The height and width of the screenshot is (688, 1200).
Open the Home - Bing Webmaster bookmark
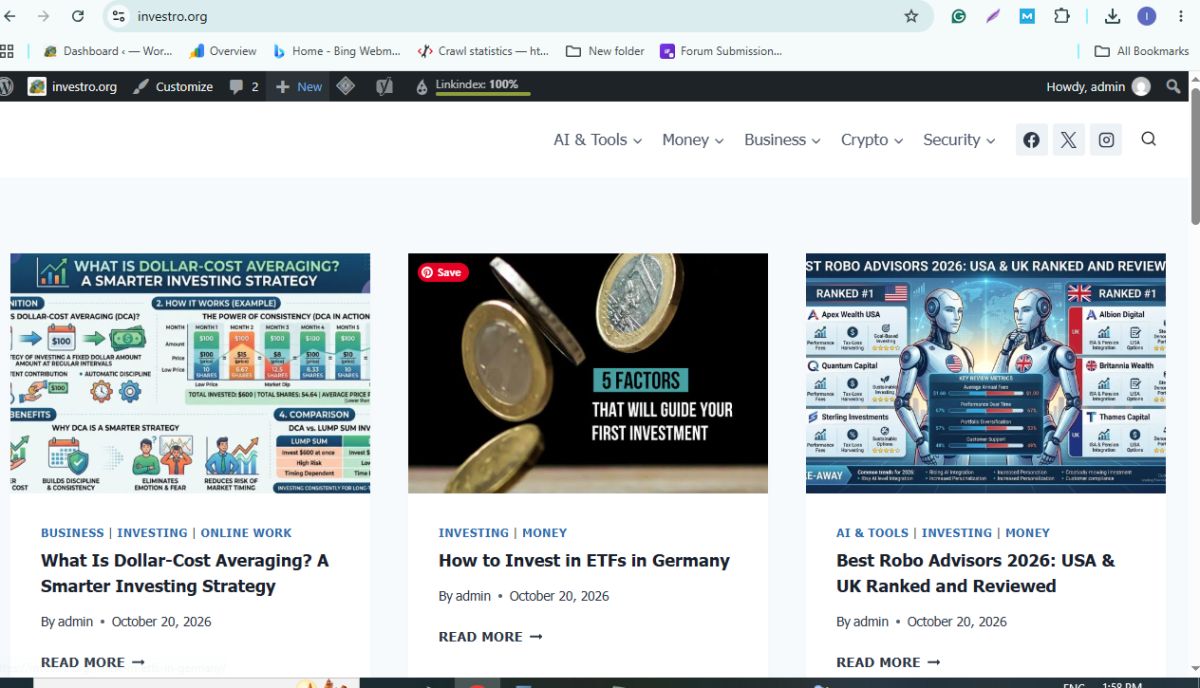tap(336, 51)
